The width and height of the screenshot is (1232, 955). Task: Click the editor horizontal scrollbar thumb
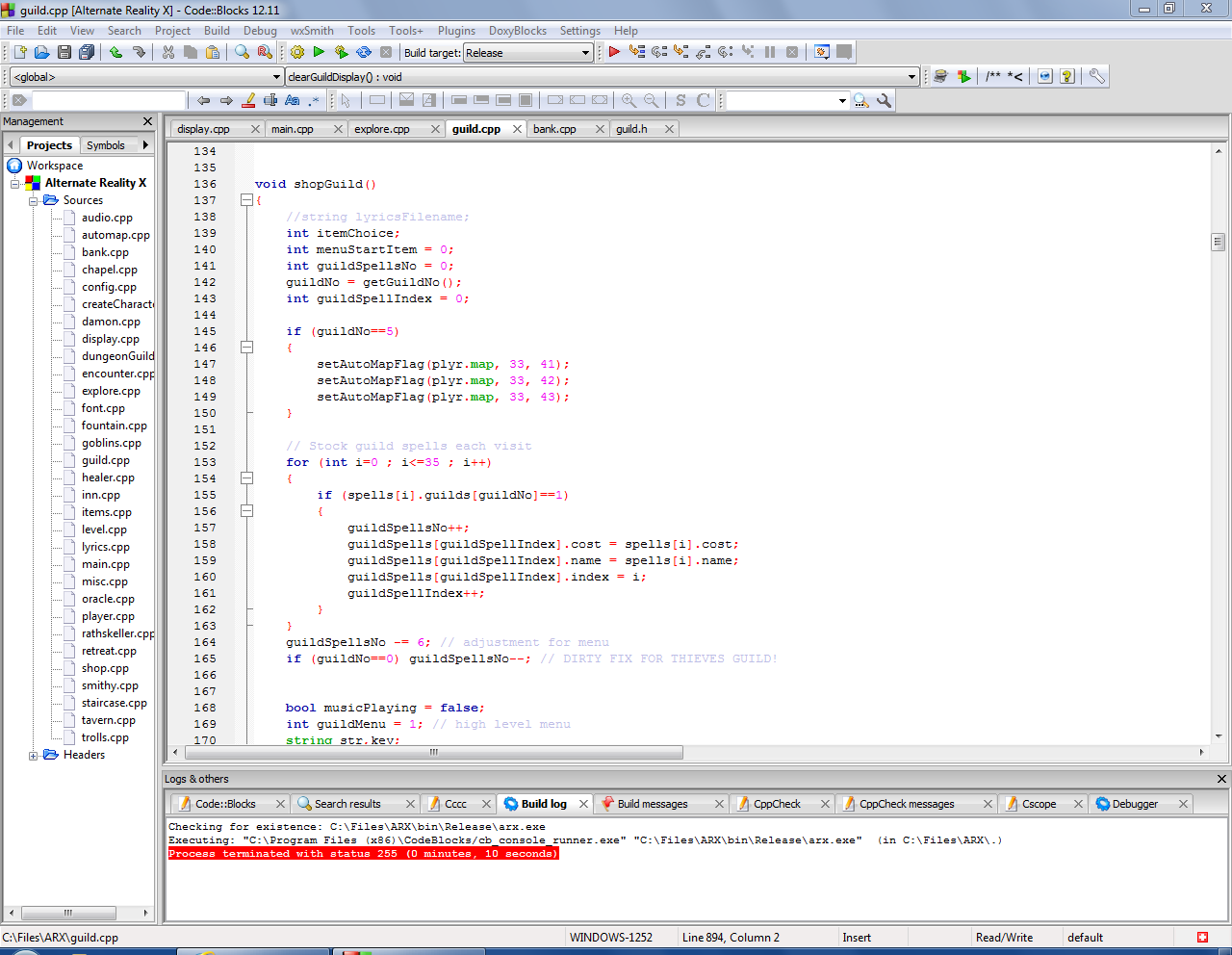pyautogui.click(x=433, y=752)
